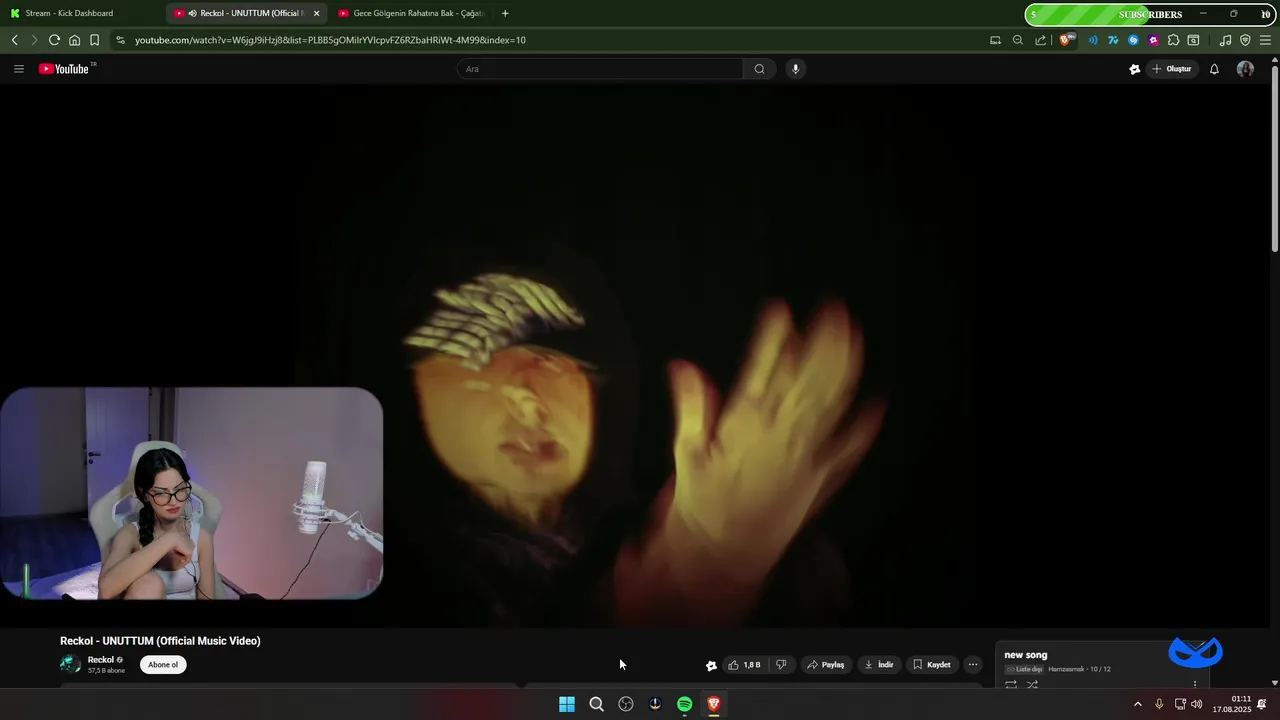The height and width of the screenshot is (720, 1280).
Task: Click the Abone ol subscribe button
Action: 163,665
